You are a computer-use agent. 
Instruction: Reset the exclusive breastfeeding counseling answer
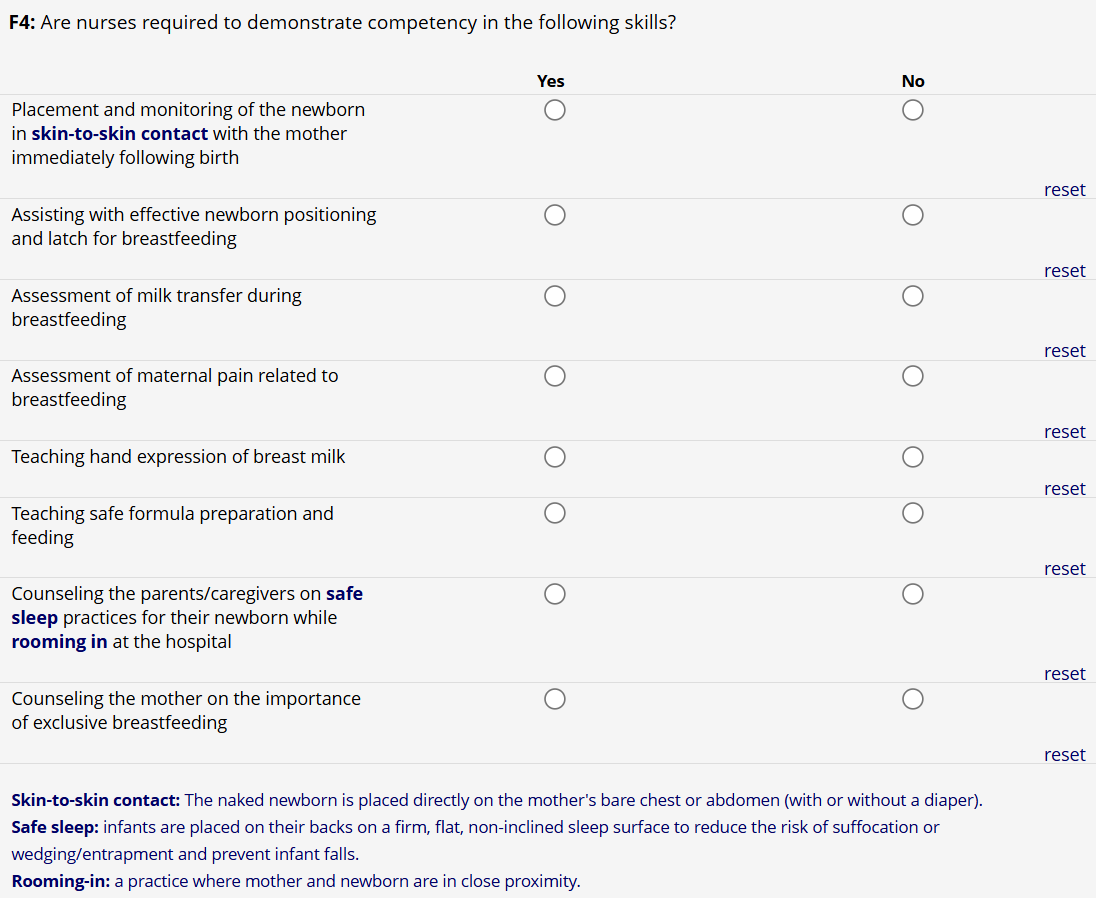[1064, 755]
